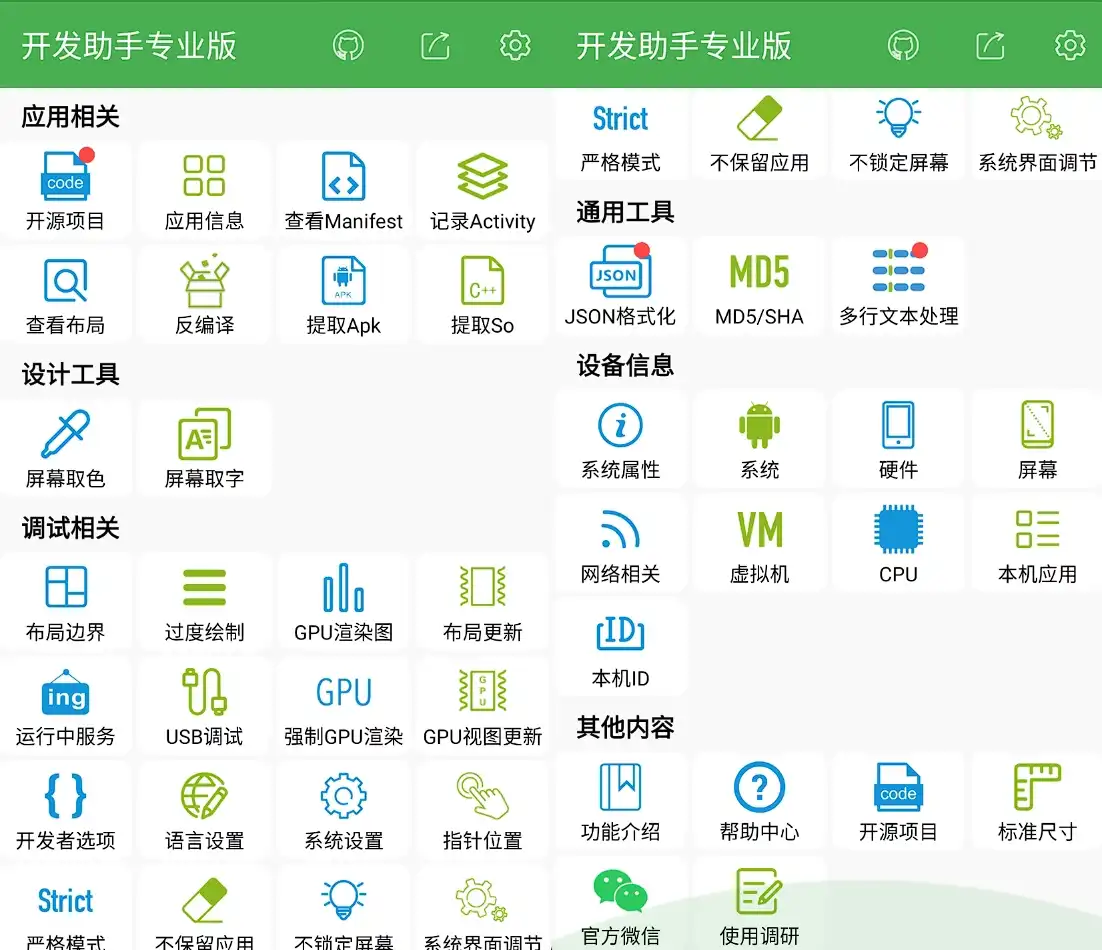Image resolution: width=1102 pixels, height=950 pixels.
Task: Open the 提取So tool
Action: point(483,295)
